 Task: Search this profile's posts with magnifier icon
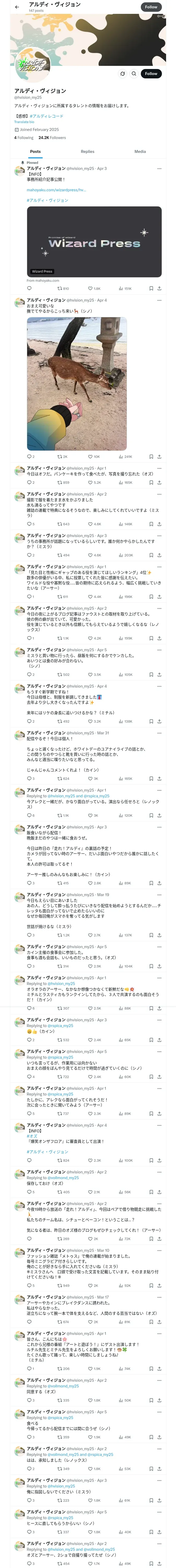coord(134,74)
